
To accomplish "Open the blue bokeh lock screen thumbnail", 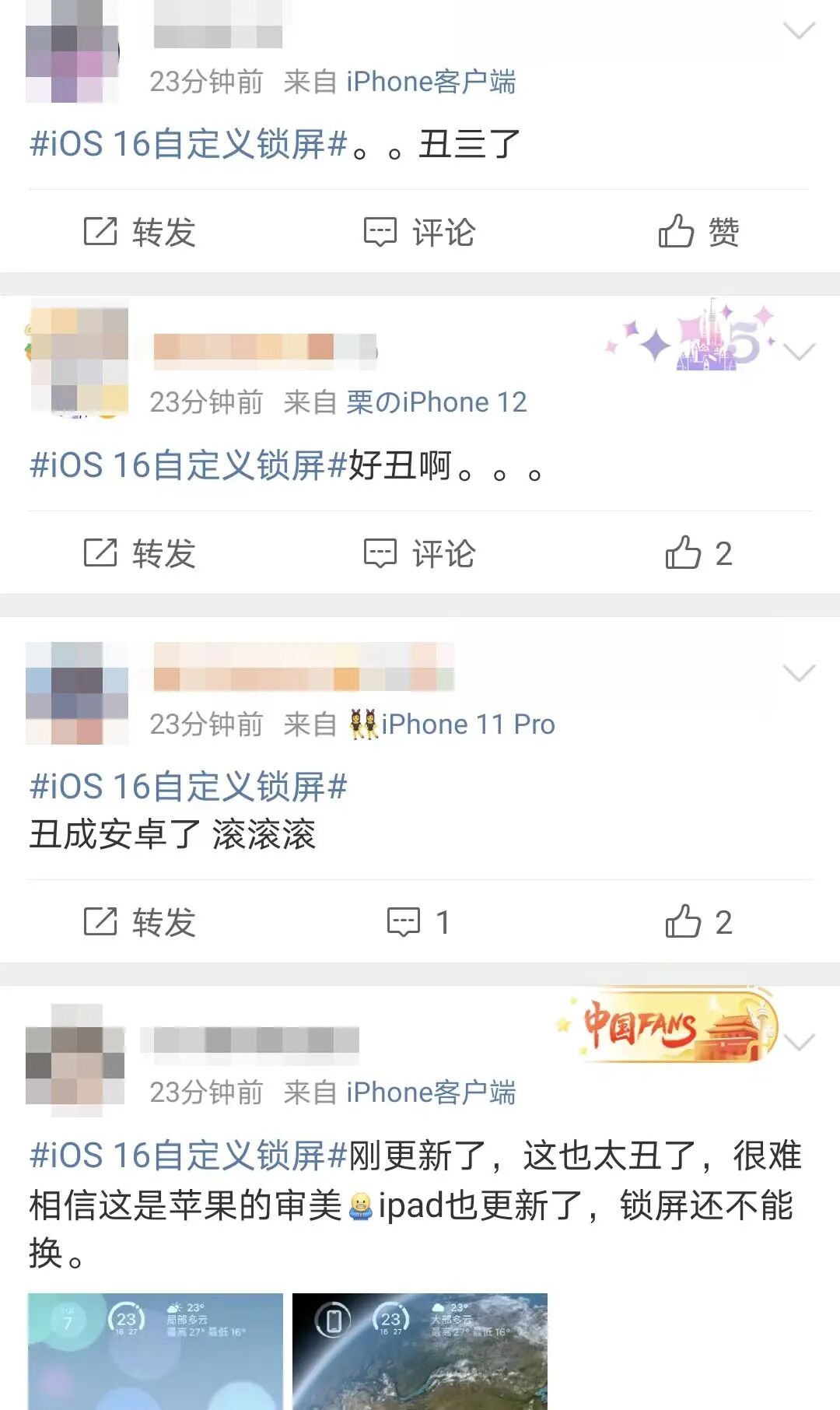I will tap(156, 1351).
